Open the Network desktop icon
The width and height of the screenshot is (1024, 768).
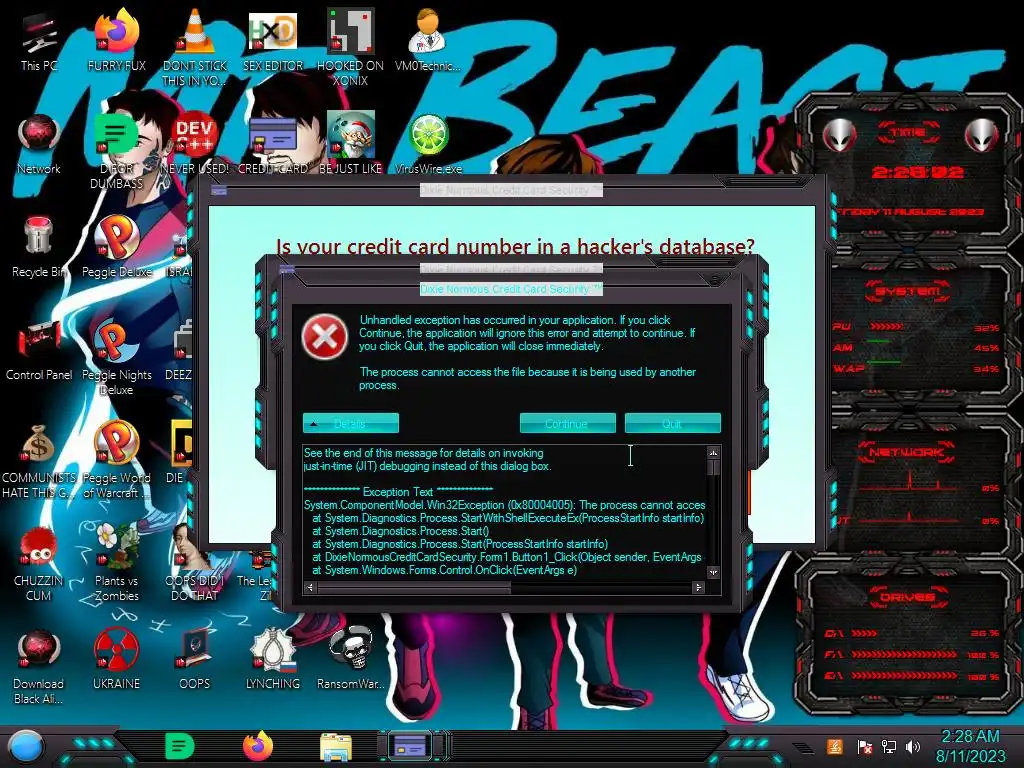tap(39, 144)
